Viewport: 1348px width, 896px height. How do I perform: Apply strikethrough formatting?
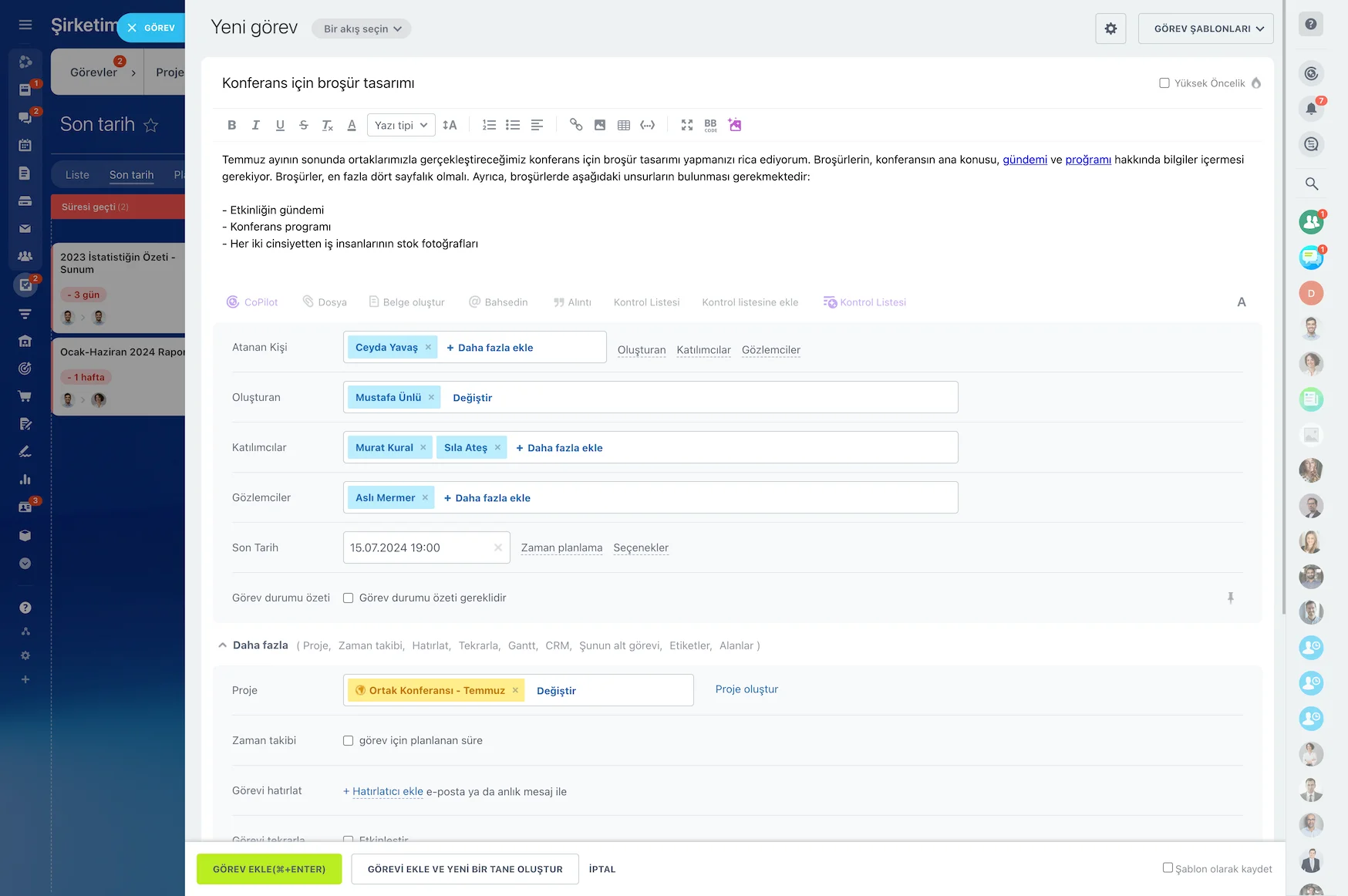pos(304,125)
